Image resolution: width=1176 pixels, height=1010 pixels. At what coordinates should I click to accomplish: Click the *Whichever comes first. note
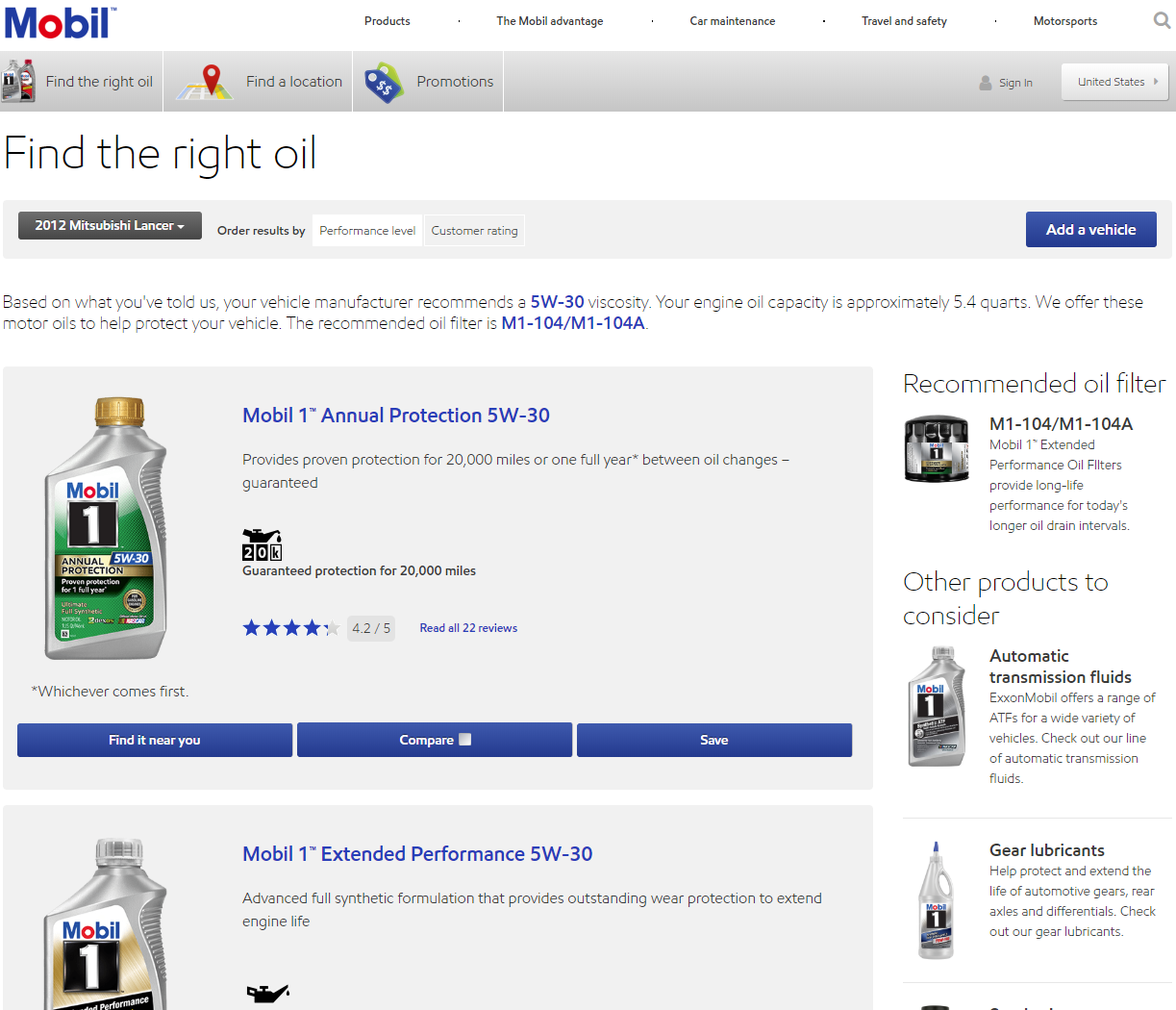(110, 692)
